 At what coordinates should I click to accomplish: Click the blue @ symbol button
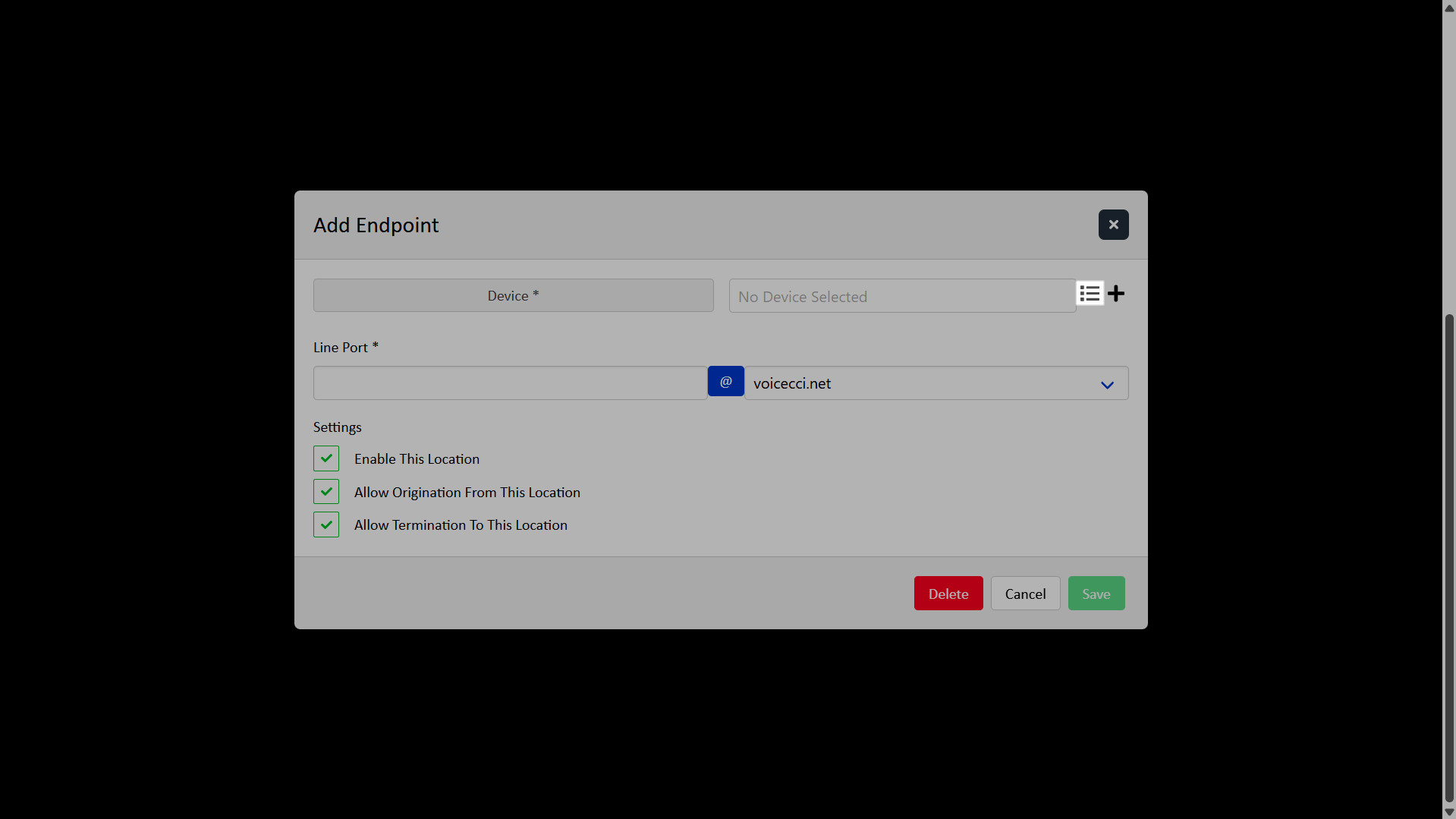(x=725, y=382)
